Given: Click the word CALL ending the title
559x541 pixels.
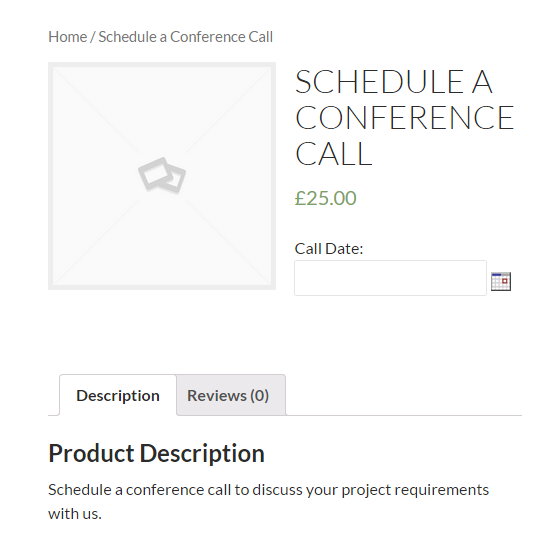Looking at the screenshot, I should pos(334,154).
